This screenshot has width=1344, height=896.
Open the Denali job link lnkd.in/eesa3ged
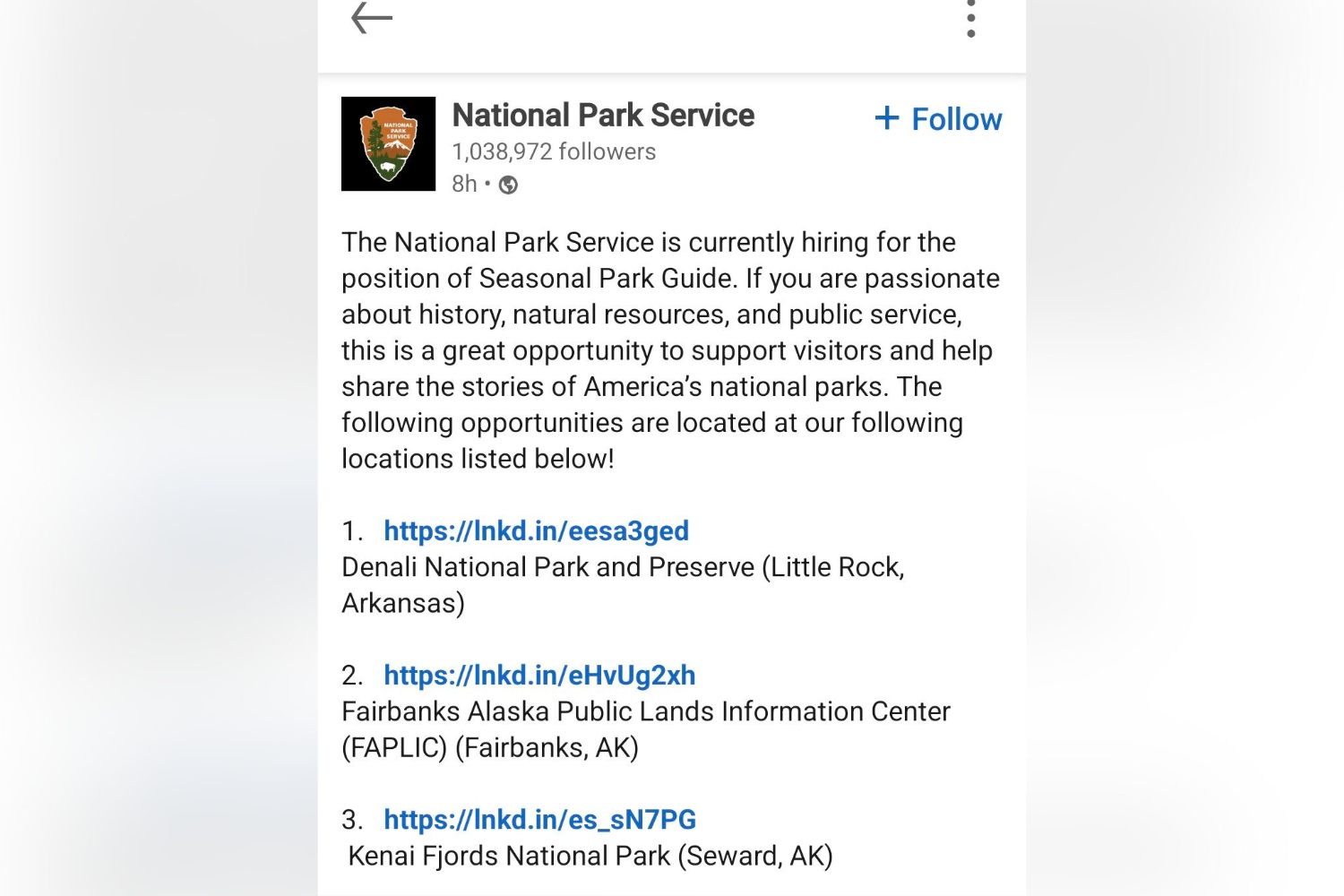pos(535,530)
